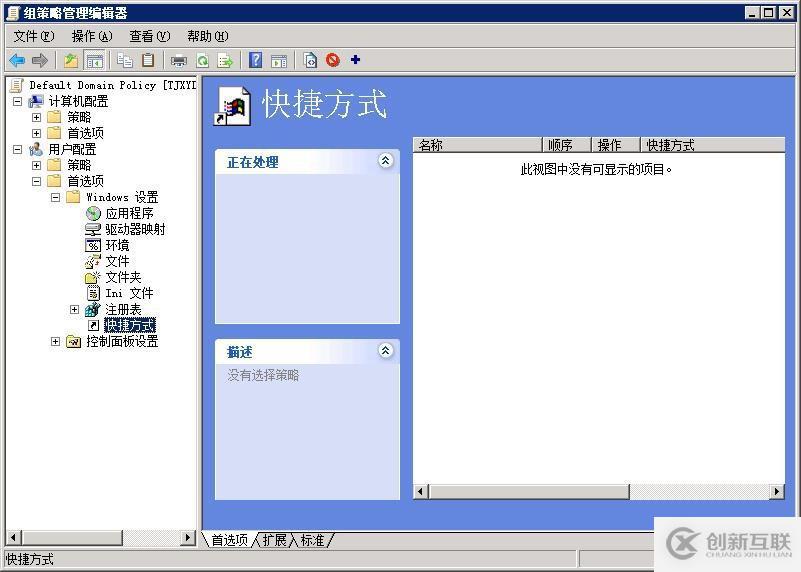The image size is (801, 572).
Task: Switch to the 扩展 bottom tab
Action: click(275, 540)
